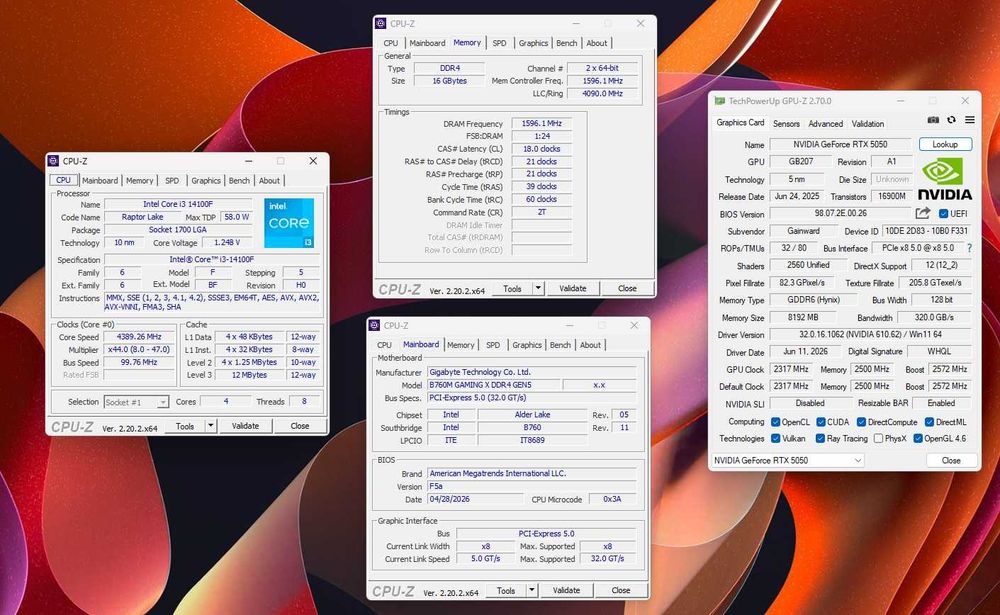Click the CPU-Z title icon in CPU window
Screen dimensions: 1000x615
[x=54, y=161]
